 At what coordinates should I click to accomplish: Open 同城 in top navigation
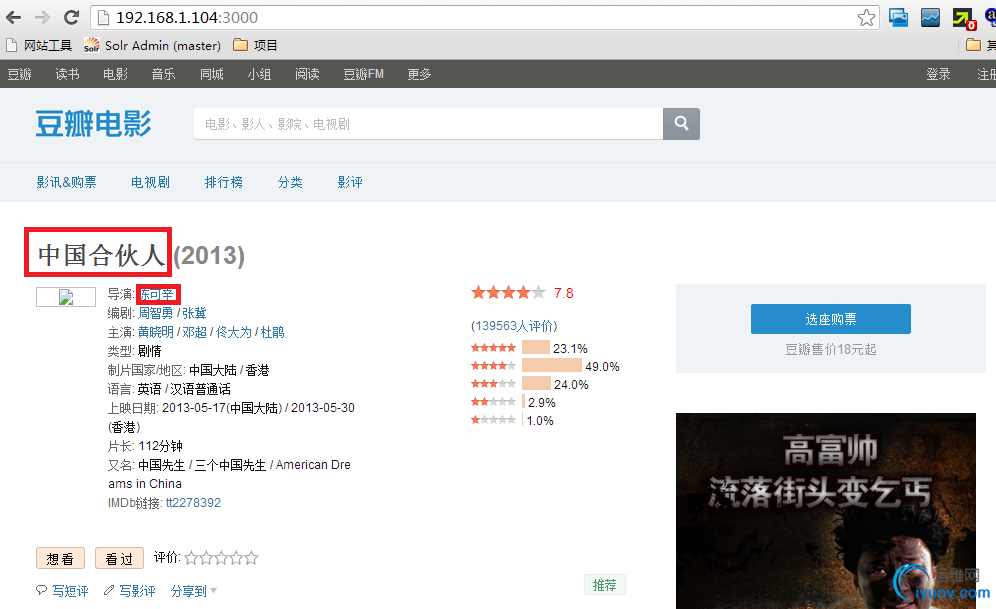(212, 74)
